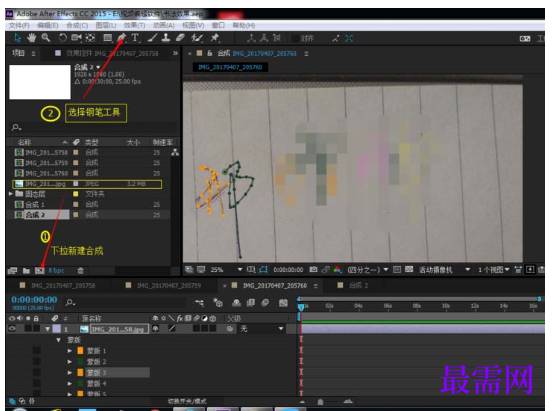Toggle lock box for mask 1
Image resolution: width=552 pixels, height=411 pixels.
(x=36, y=351)
